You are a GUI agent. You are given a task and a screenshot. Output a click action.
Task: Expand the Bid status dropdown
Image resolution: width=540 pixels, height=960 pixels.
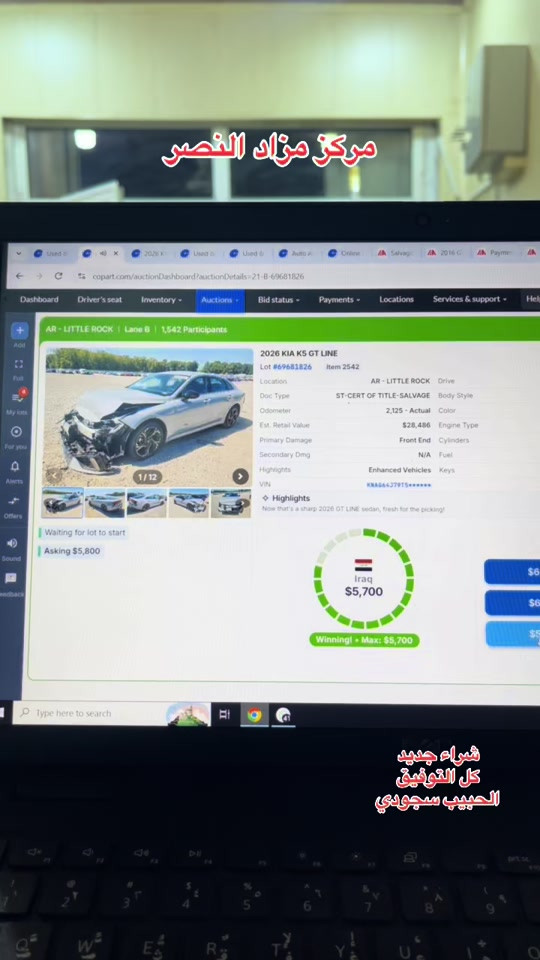coord(279,300)
